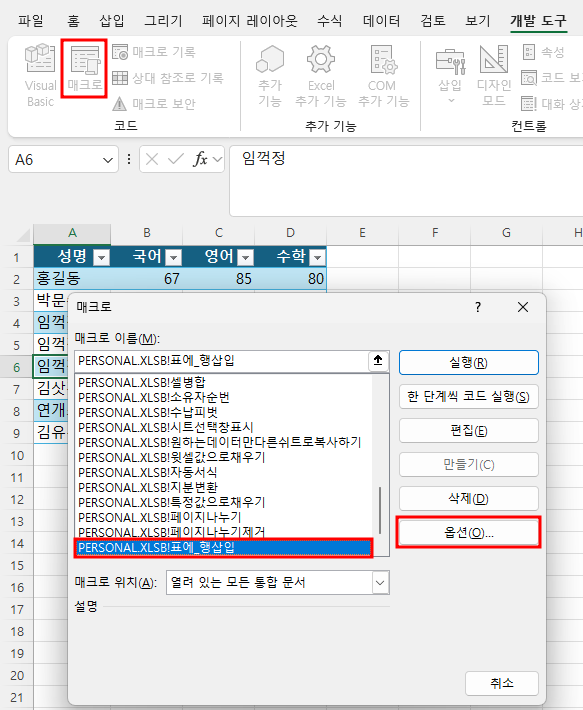Screen dimensions: 583x710
Task: Open 추가 기능 add-ins
Action: tap(270, 76)
